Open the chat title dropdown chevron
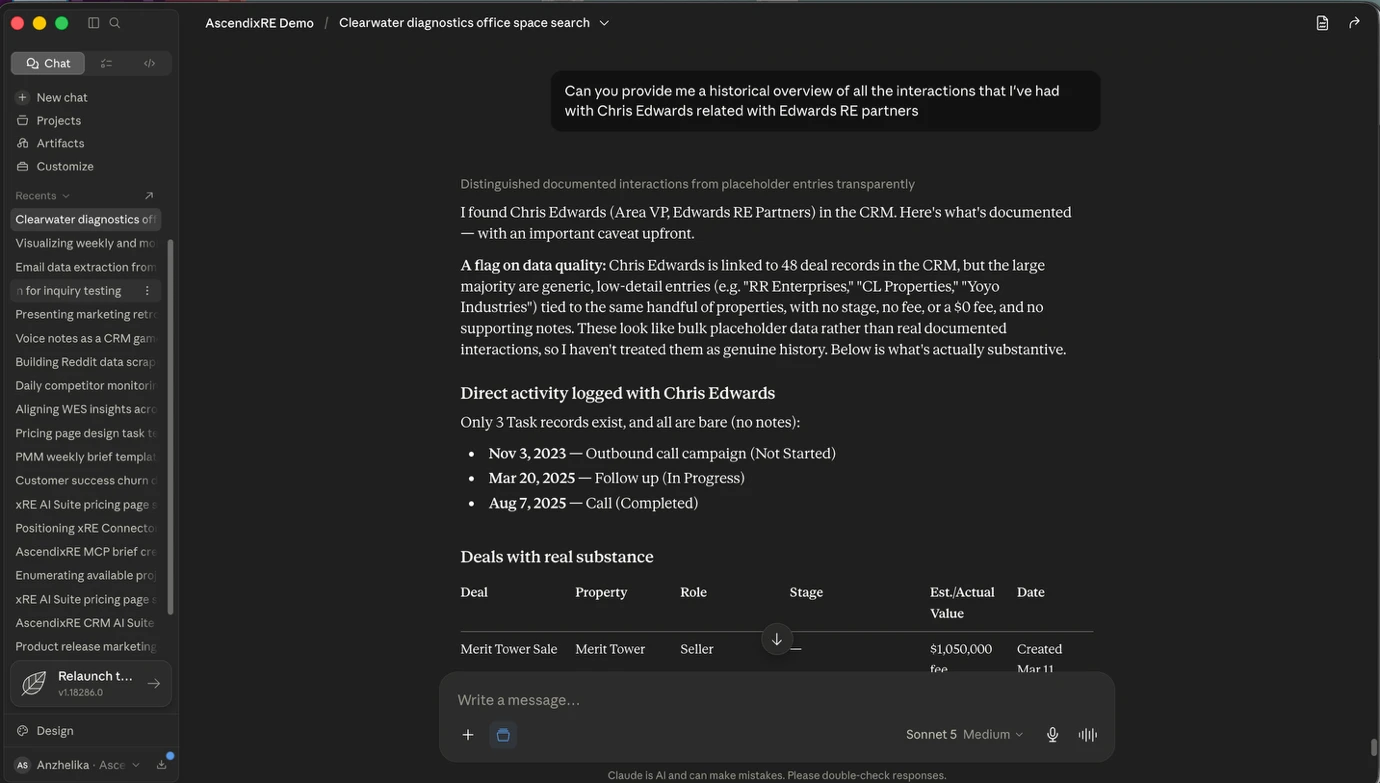The height and width of the screenshot is (783, 1380). 604,23
